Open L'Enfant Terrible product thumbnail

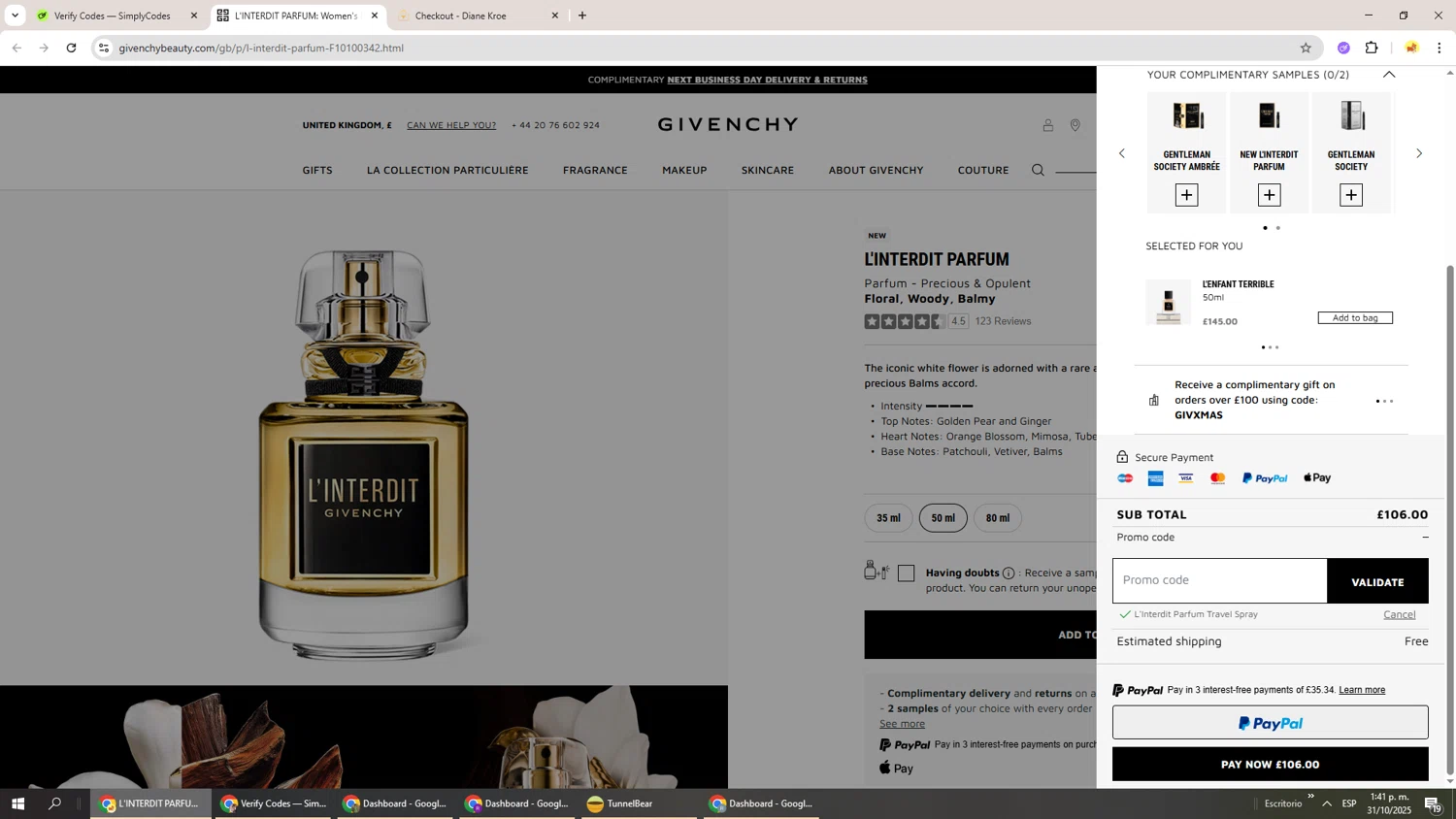pos(1168,302)
